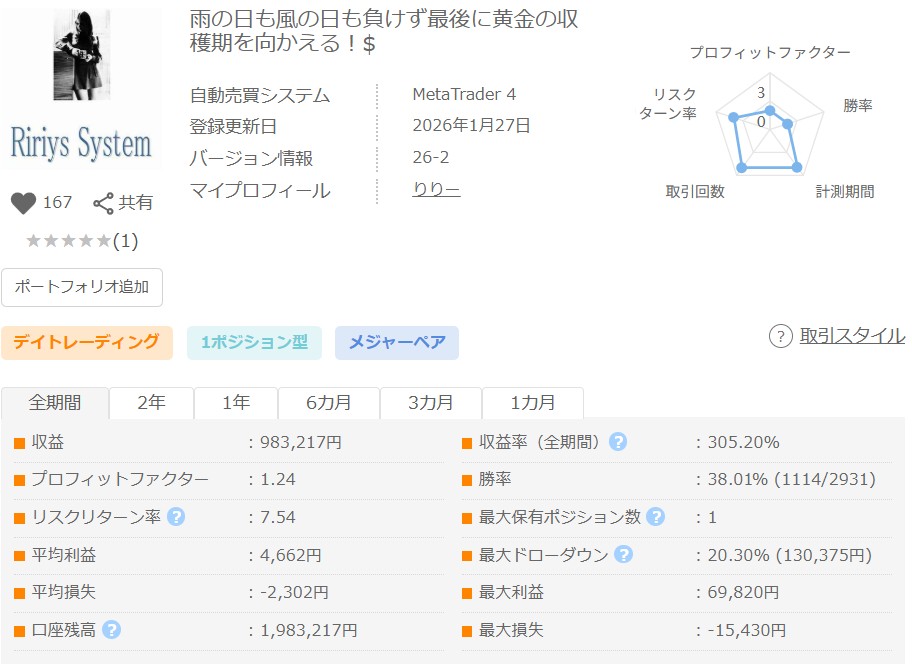Select the 全期間 tab
The image size is (912, 669).
55,403
